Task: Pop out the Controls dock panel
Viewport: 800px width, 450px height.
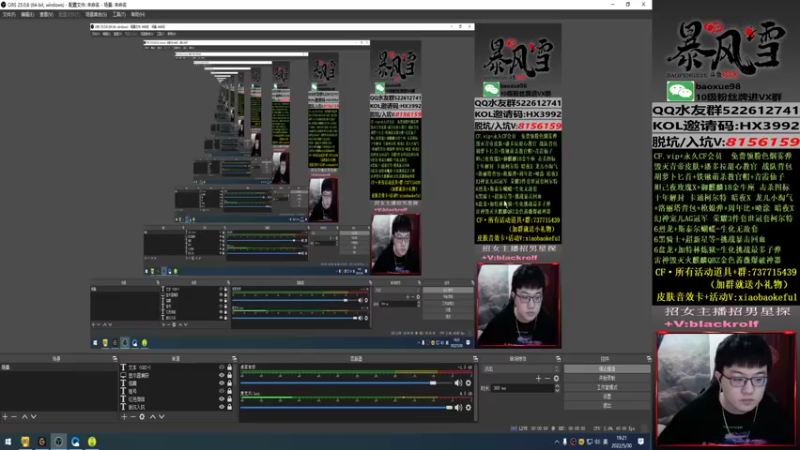Action: click(x=648, y=359)
